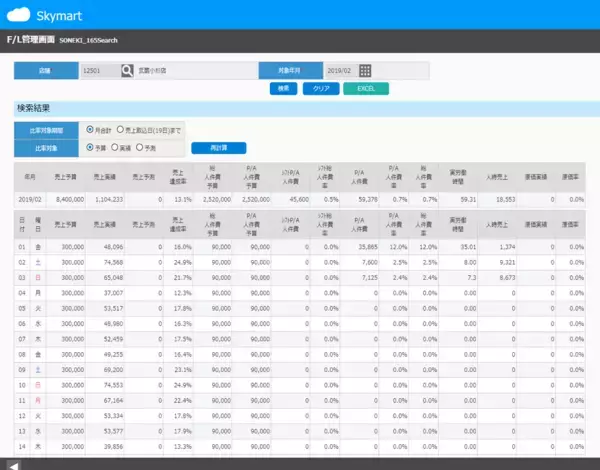This screenshot has width=600, height=470.
Task: Open store search with magnifier icon
Action: click(x=127, y=71)
